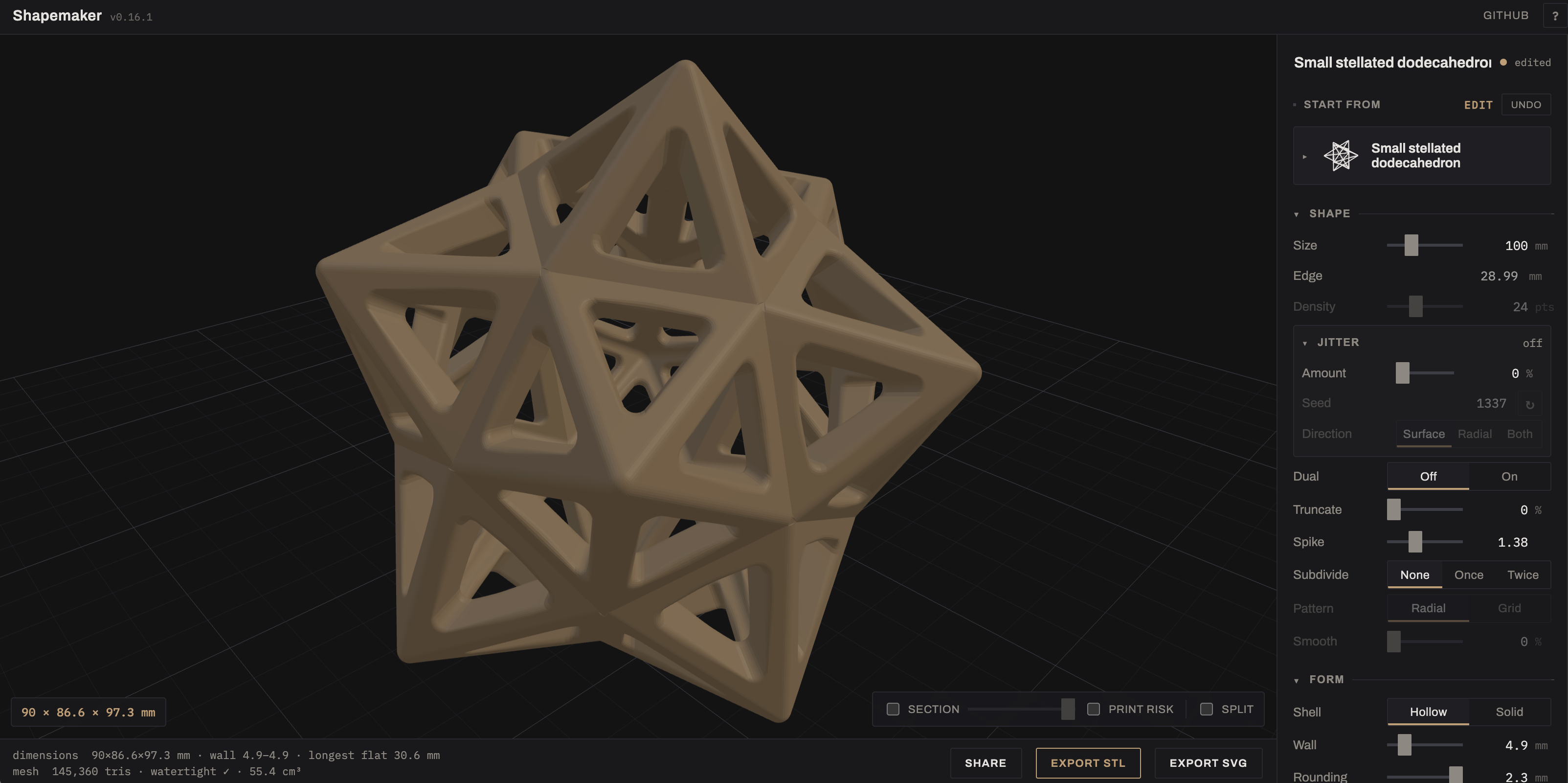
Task: Set Subdivide to Twice
Action: [1523, 576]
